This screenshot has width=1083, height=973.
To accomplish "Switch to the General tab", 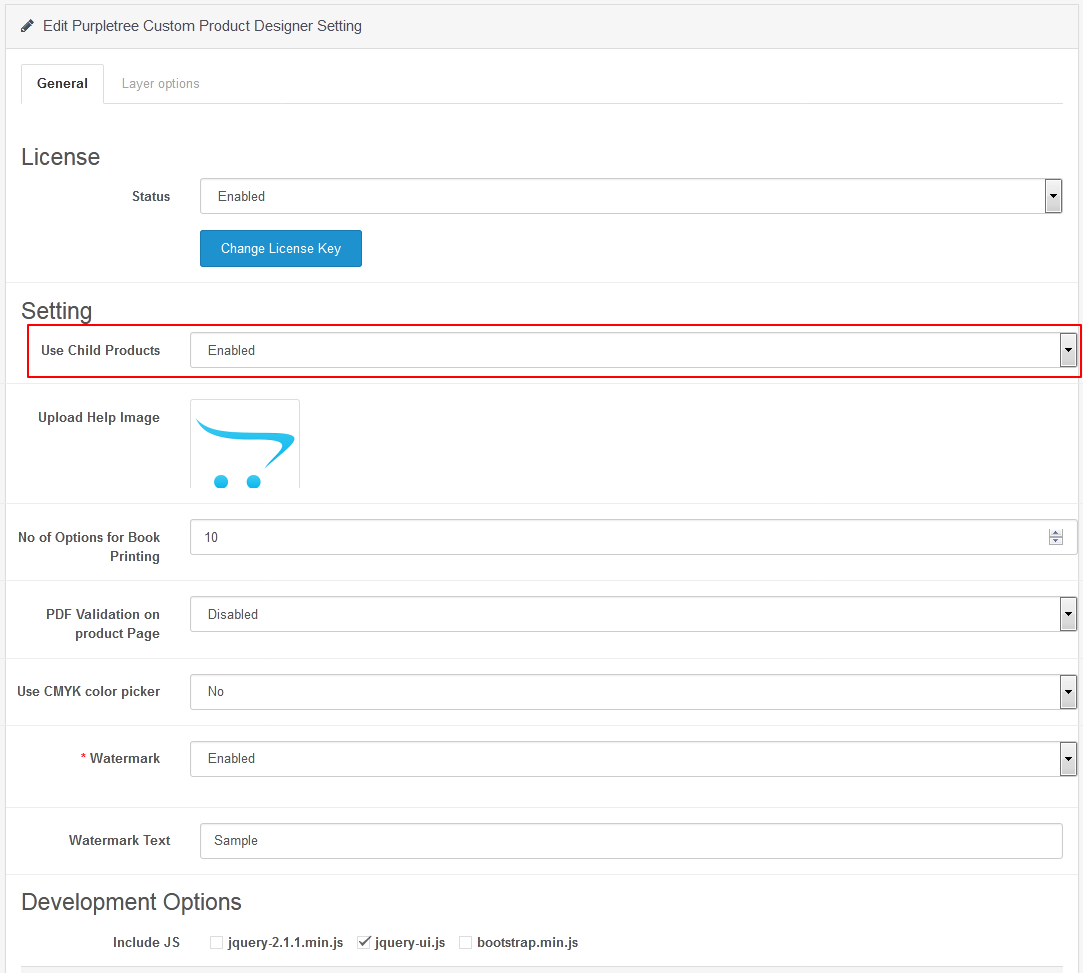I will tap(62, 84).
